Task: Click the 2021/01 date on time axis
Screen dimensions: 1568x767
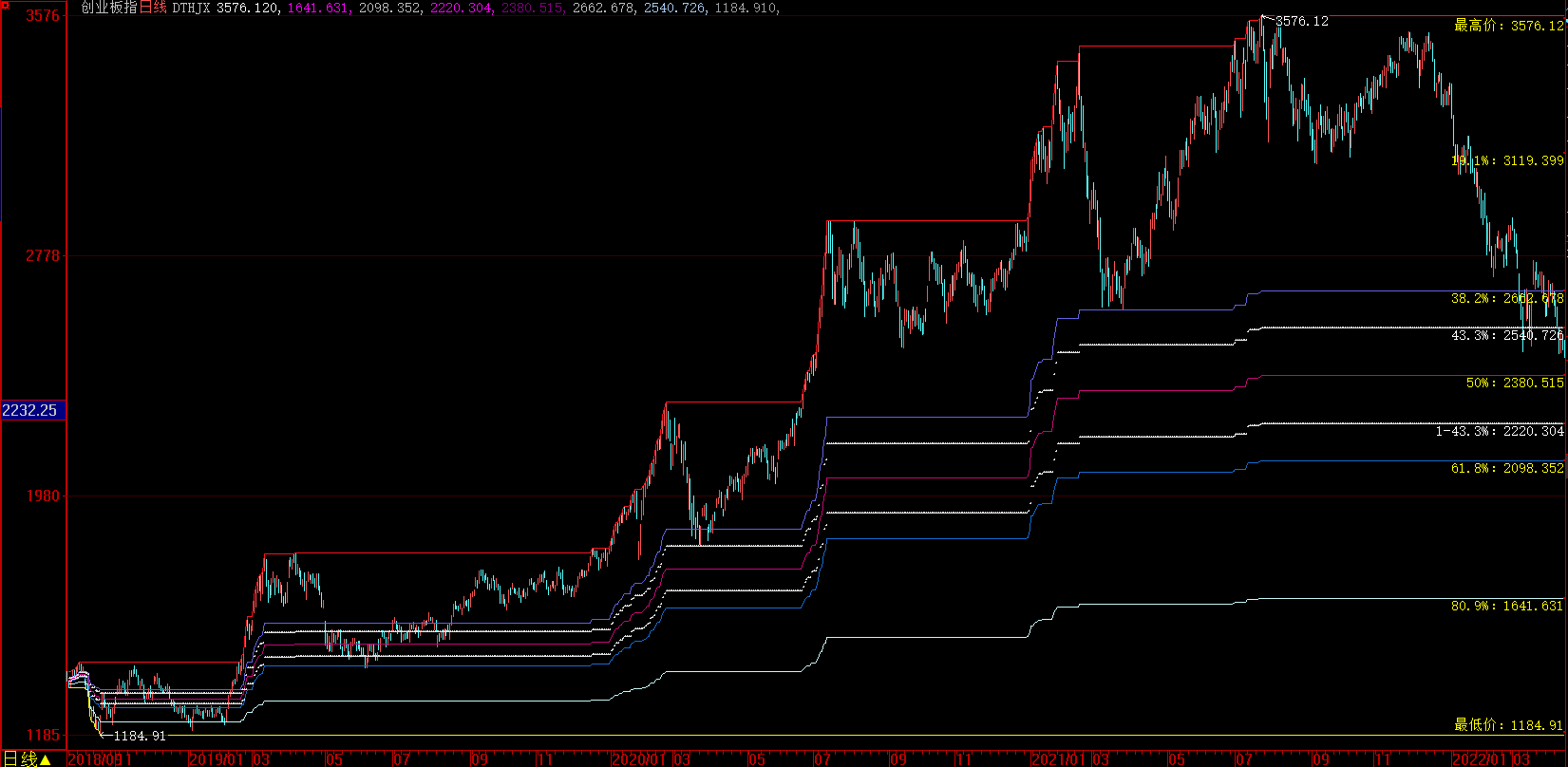Action: [1059, 759]
